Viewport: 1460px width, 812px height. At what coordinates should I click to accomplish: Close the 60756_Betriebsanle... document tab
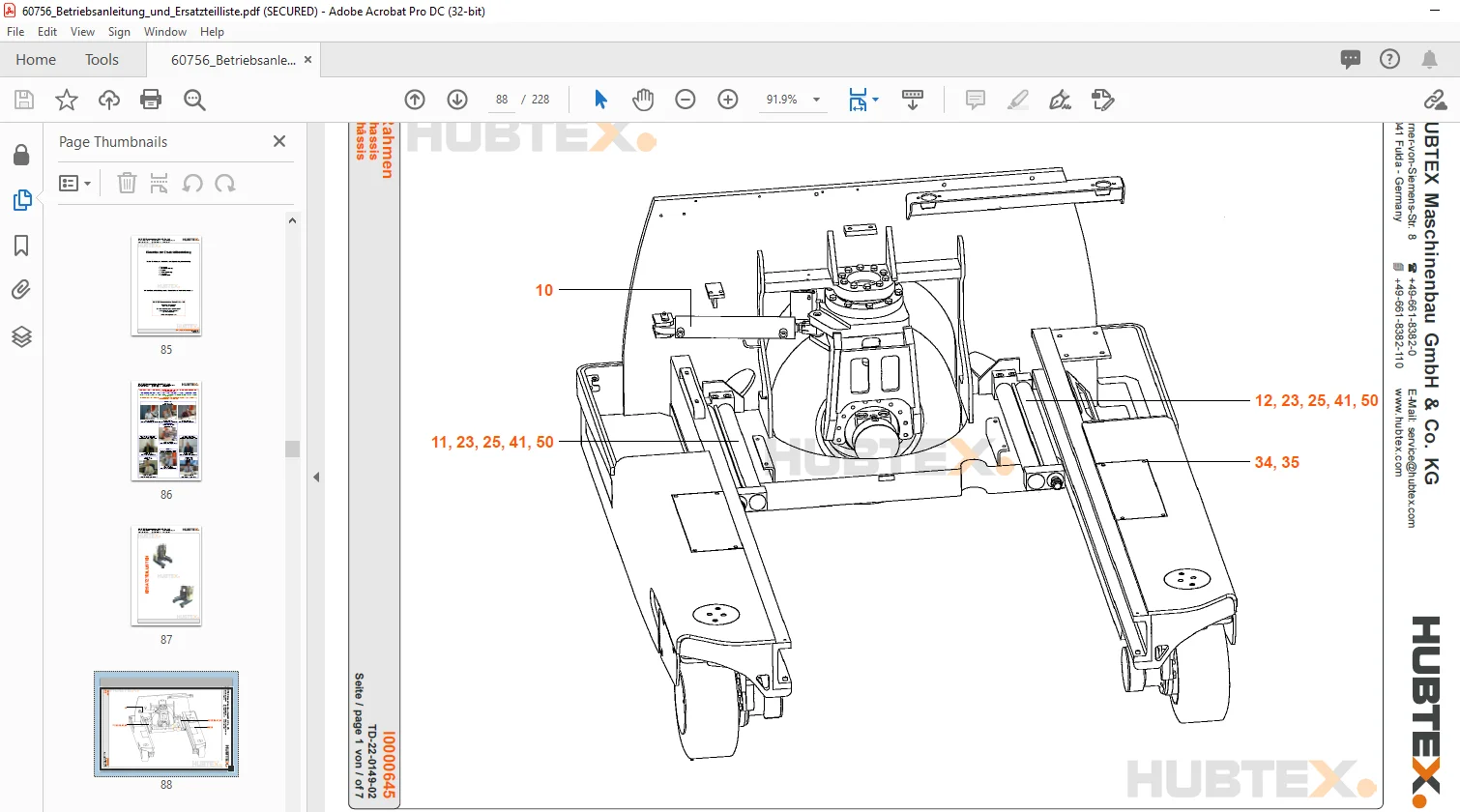click(x=307, y=60)
